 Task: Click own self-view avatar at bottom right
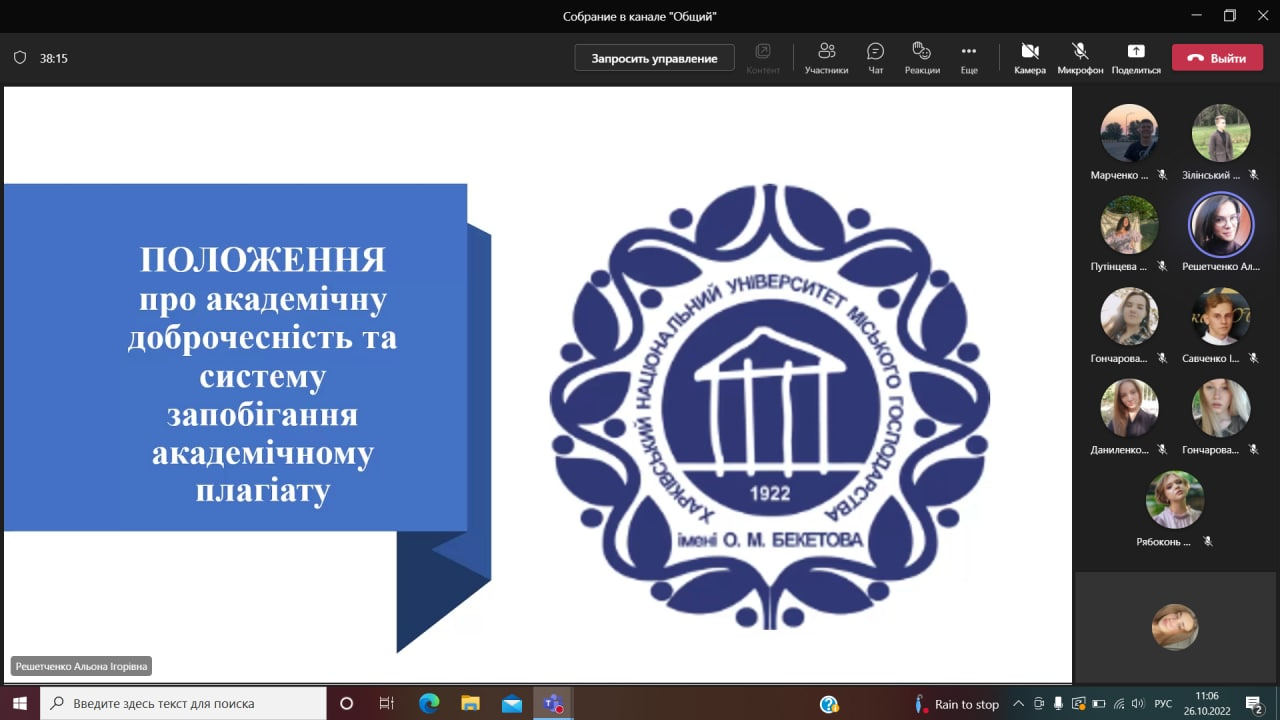(x=1175, y=627)
